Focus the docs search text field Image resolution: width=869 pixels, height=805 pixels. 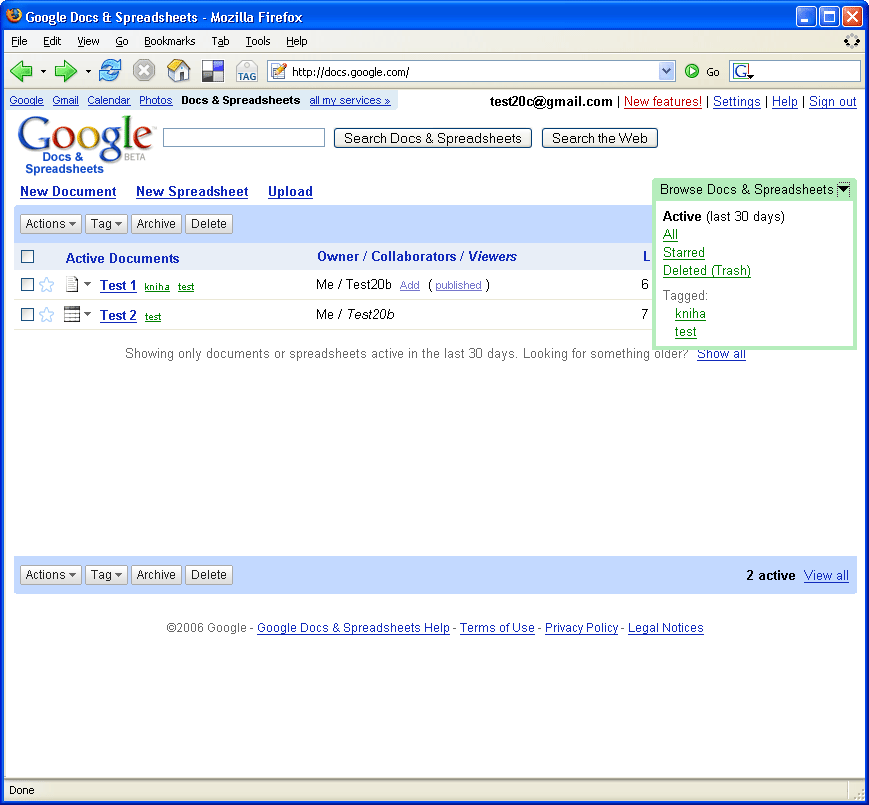(244, 138)
